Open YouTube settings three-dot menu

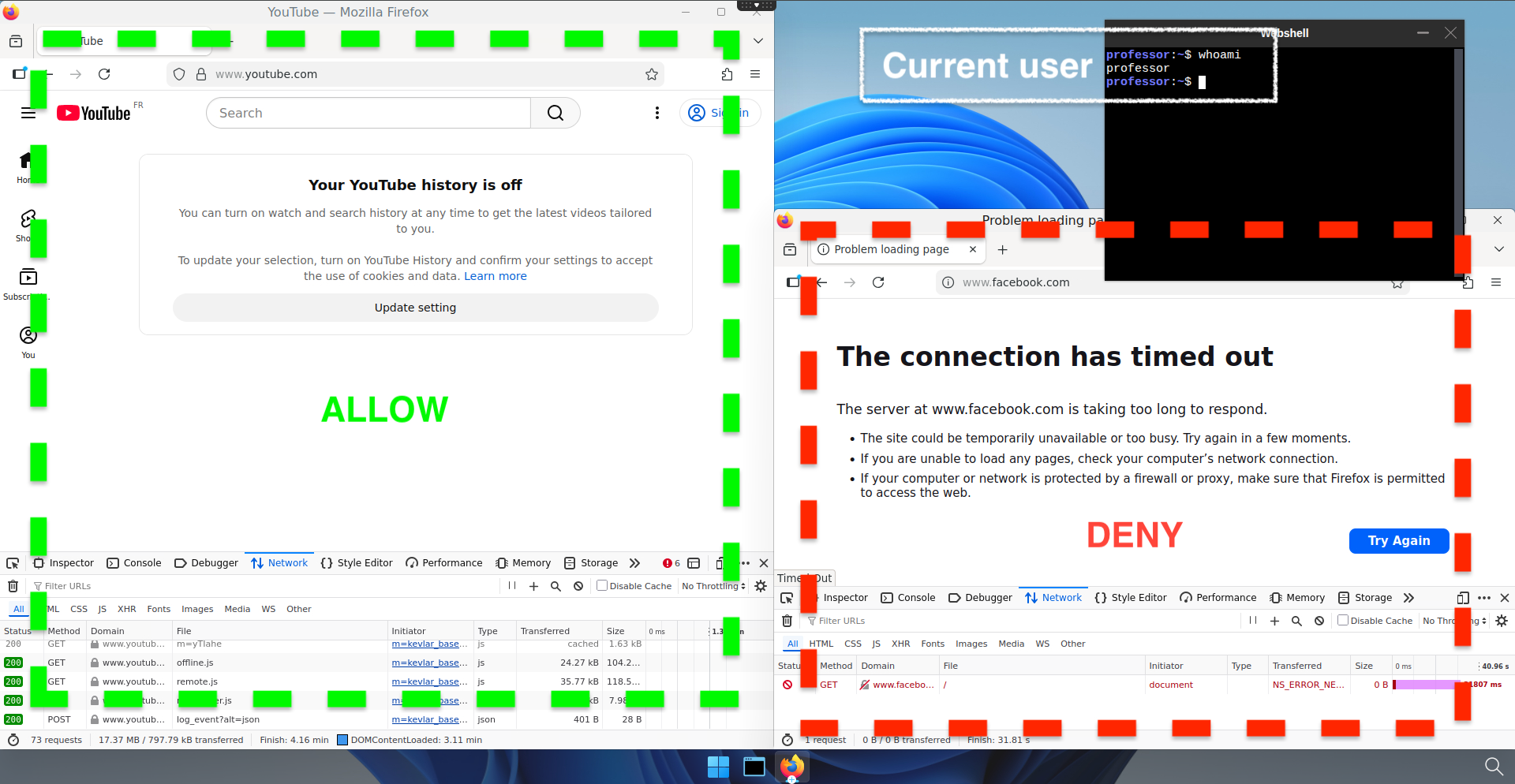pyautogui.click(x=657, y=113)
